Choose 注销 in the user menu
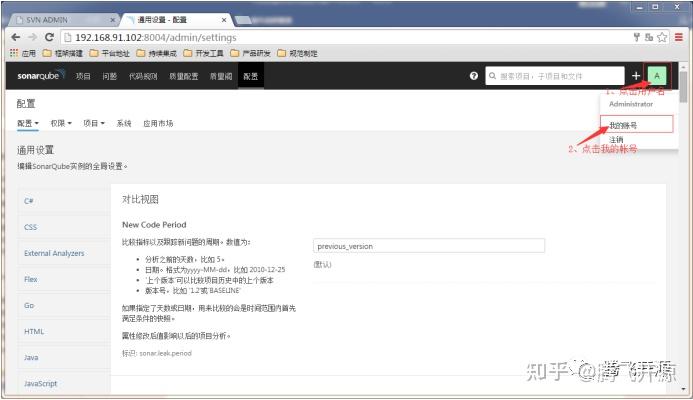This screenshot has height=400, width=693. point(616,140)
